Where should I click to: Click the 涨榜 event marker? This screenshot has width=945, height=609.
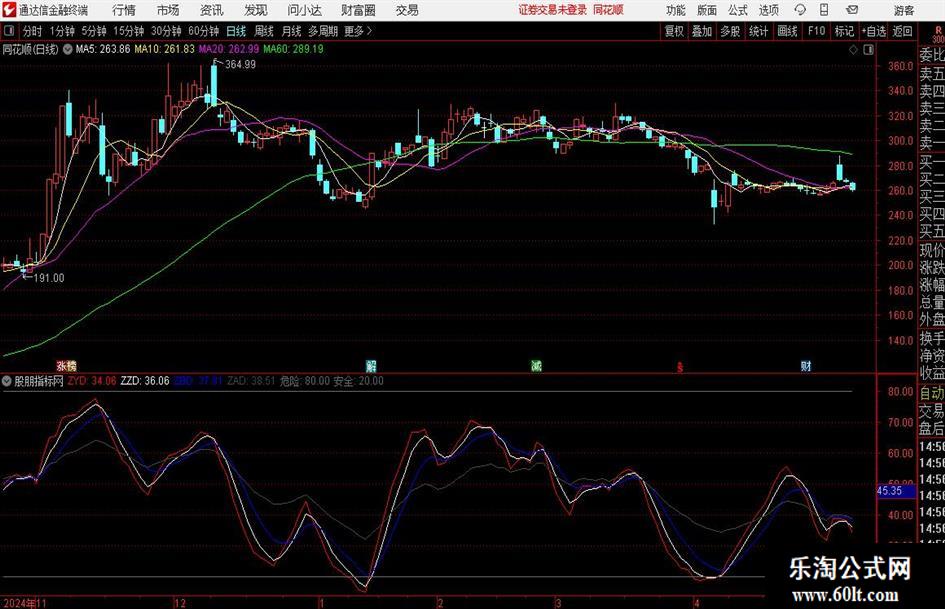67,366
